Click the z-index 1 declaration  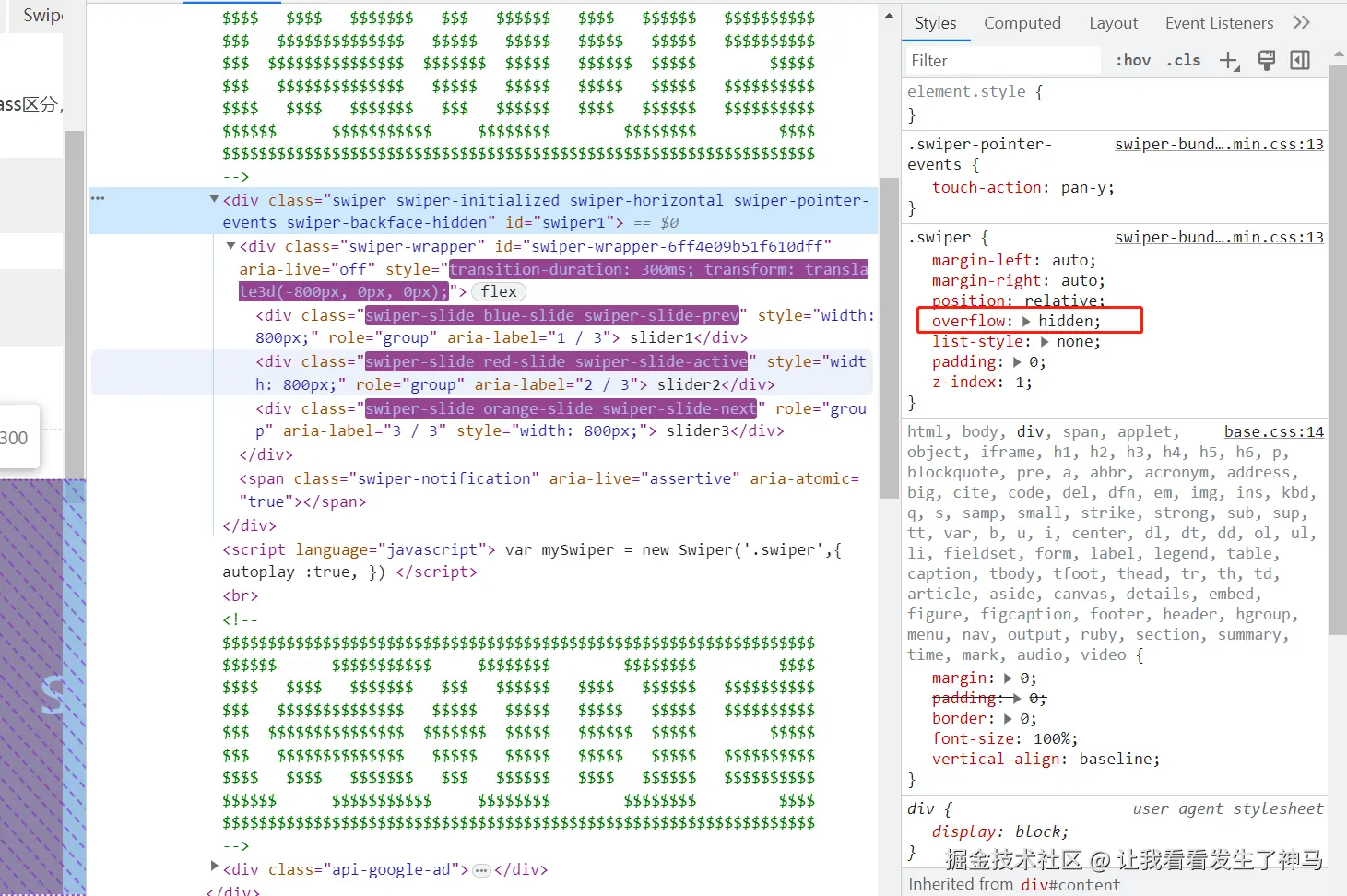pyautogui.click(x=982, y=383)
